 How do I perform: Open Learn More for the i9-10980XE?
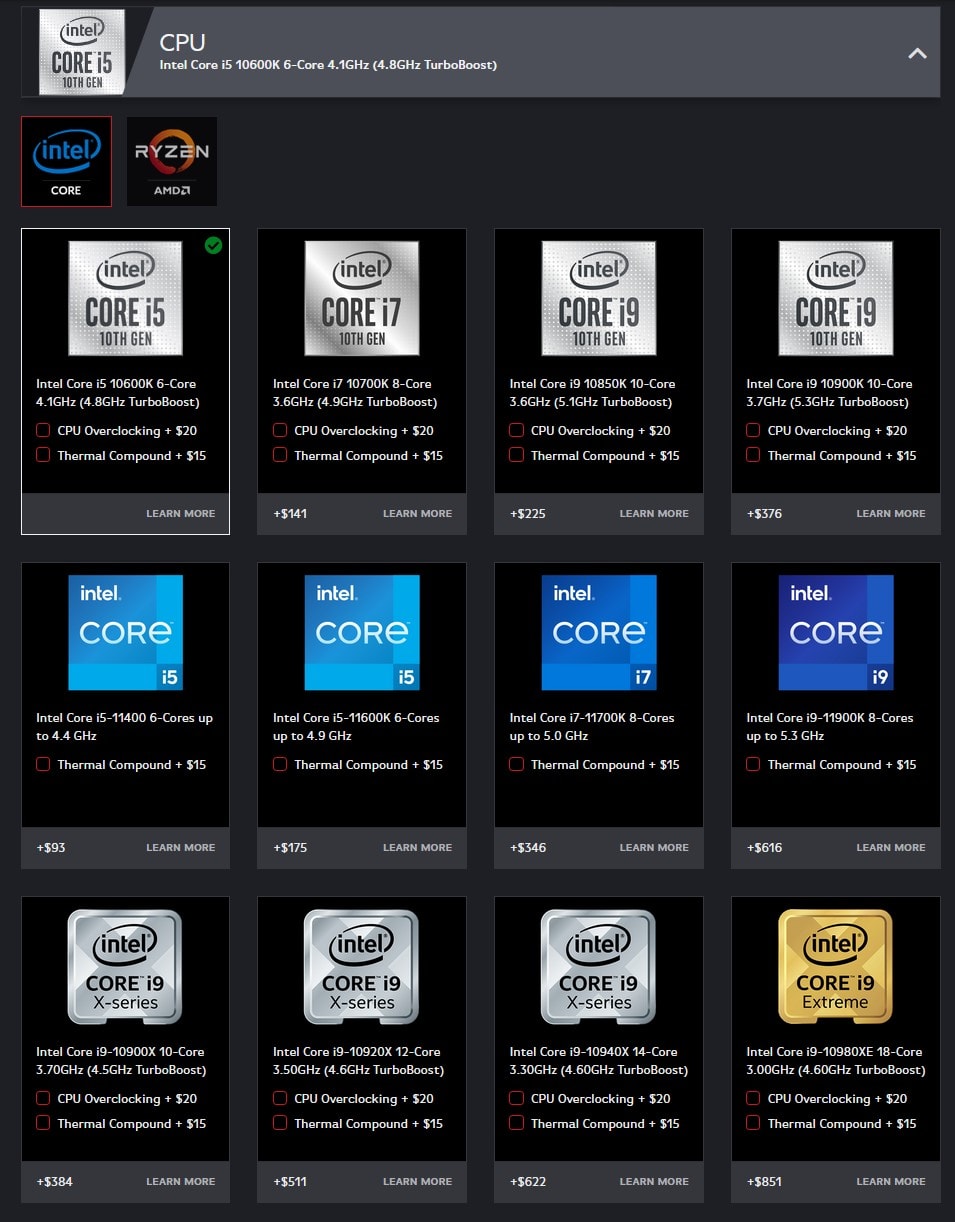pyautogui.click(x=890, y=1181)
